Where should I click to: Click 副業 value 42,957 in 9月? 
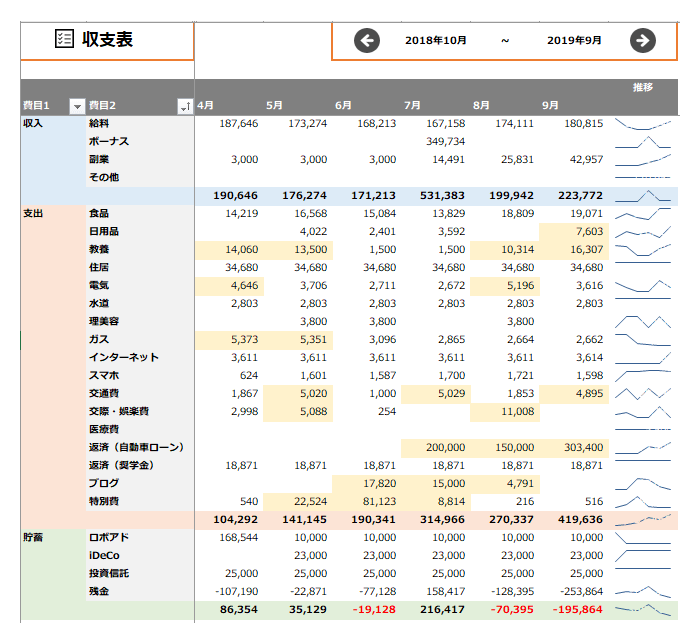coord(586,159)
